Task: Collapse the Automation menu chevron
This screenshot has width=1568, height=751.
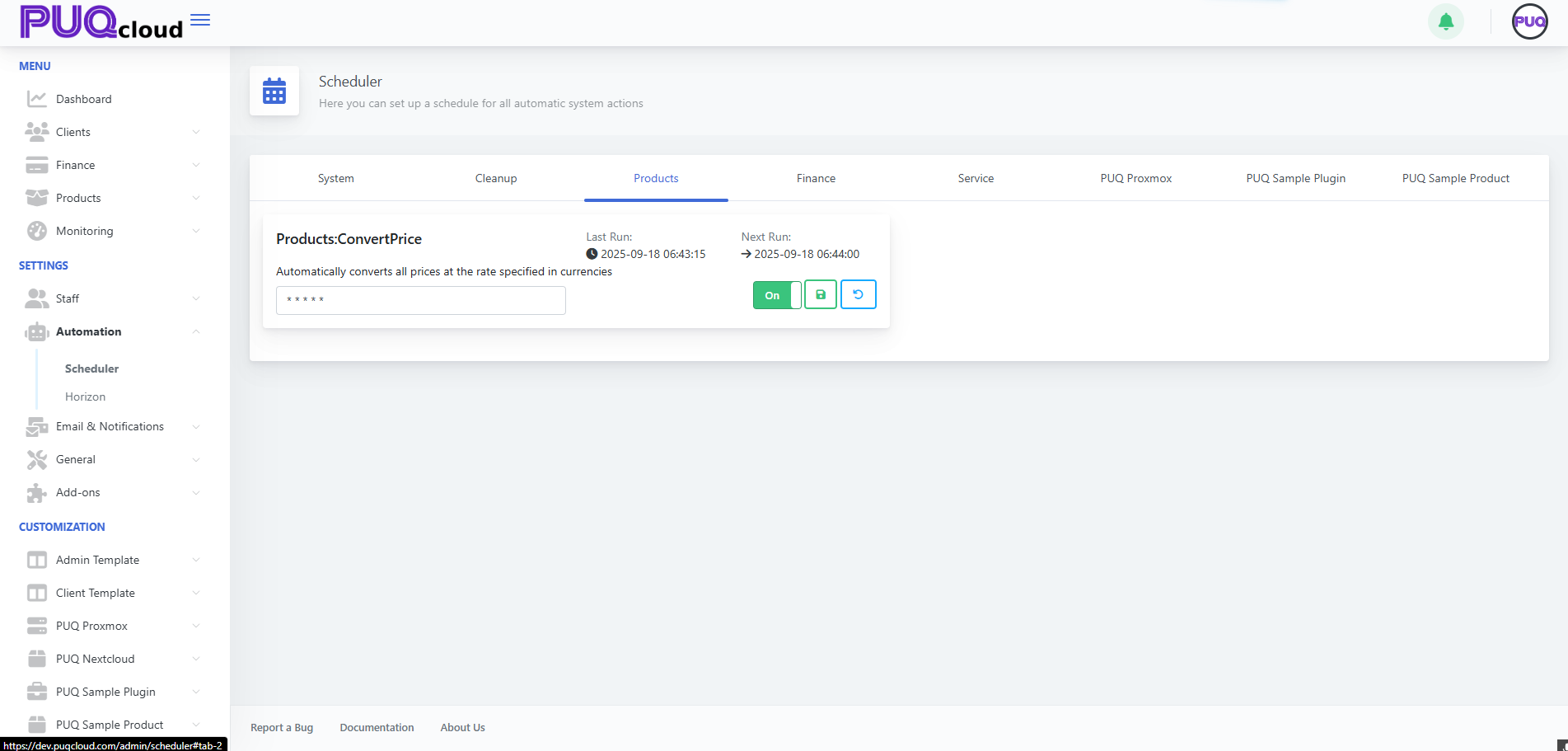Action: [x=196, y=331]
